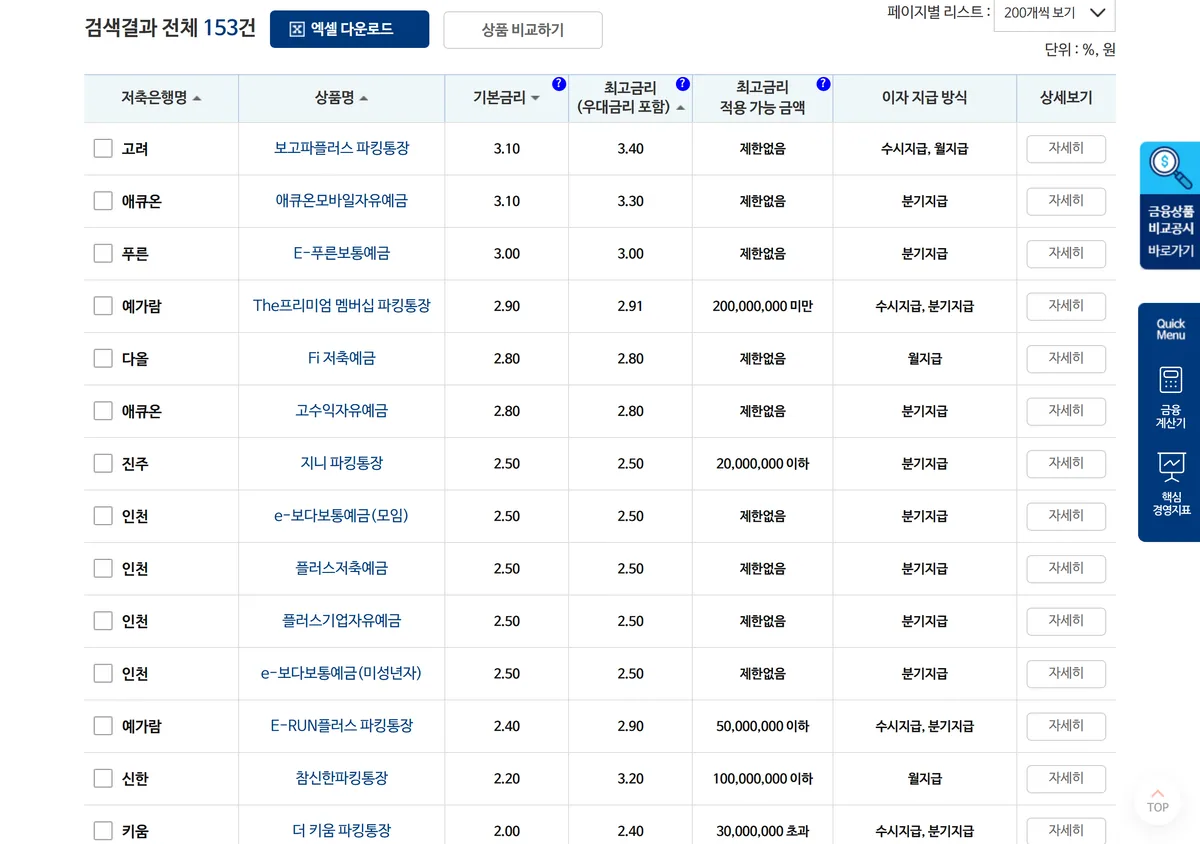The width and height of the screenshot is (1200, 844).
Task: Jump to page top with TOP button
Action: [1158, 800]
